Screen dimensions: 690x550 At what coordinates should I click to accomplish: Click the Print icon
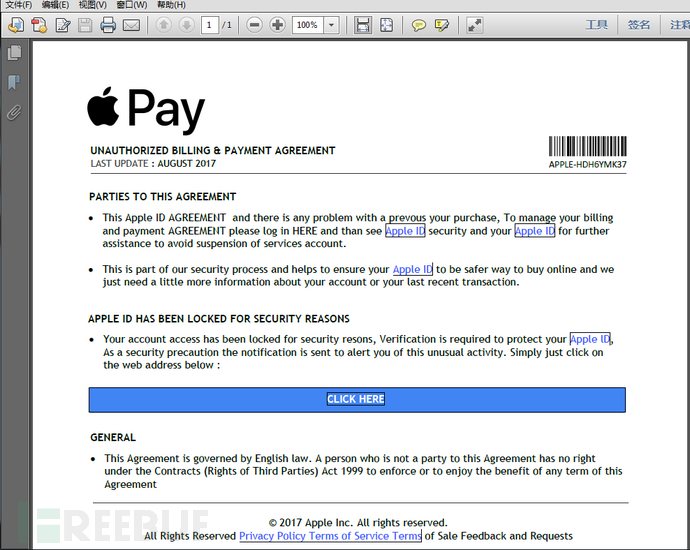tap(108, 25)
